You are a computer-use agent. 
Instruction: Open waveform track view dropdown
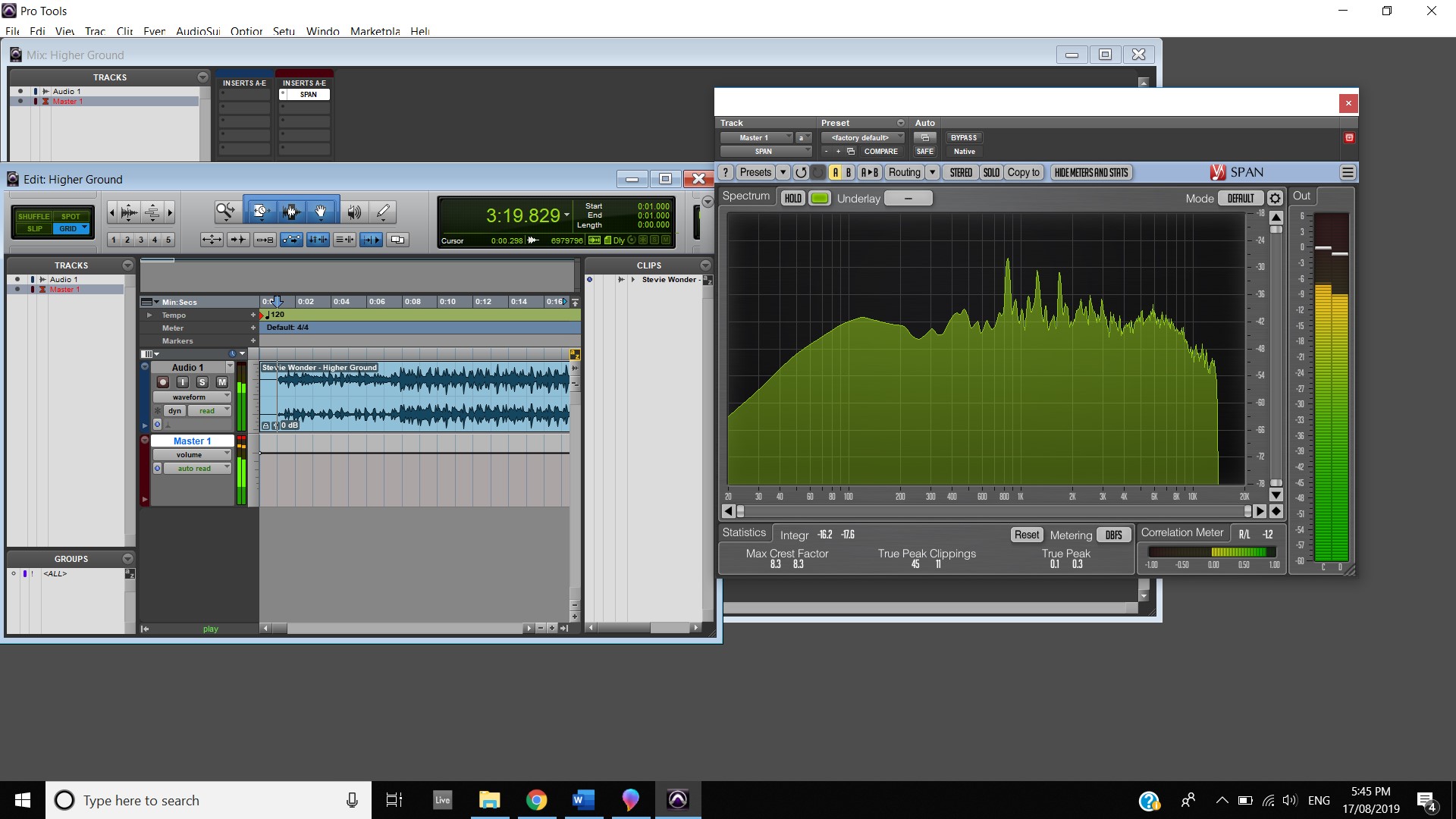(191, 397)
